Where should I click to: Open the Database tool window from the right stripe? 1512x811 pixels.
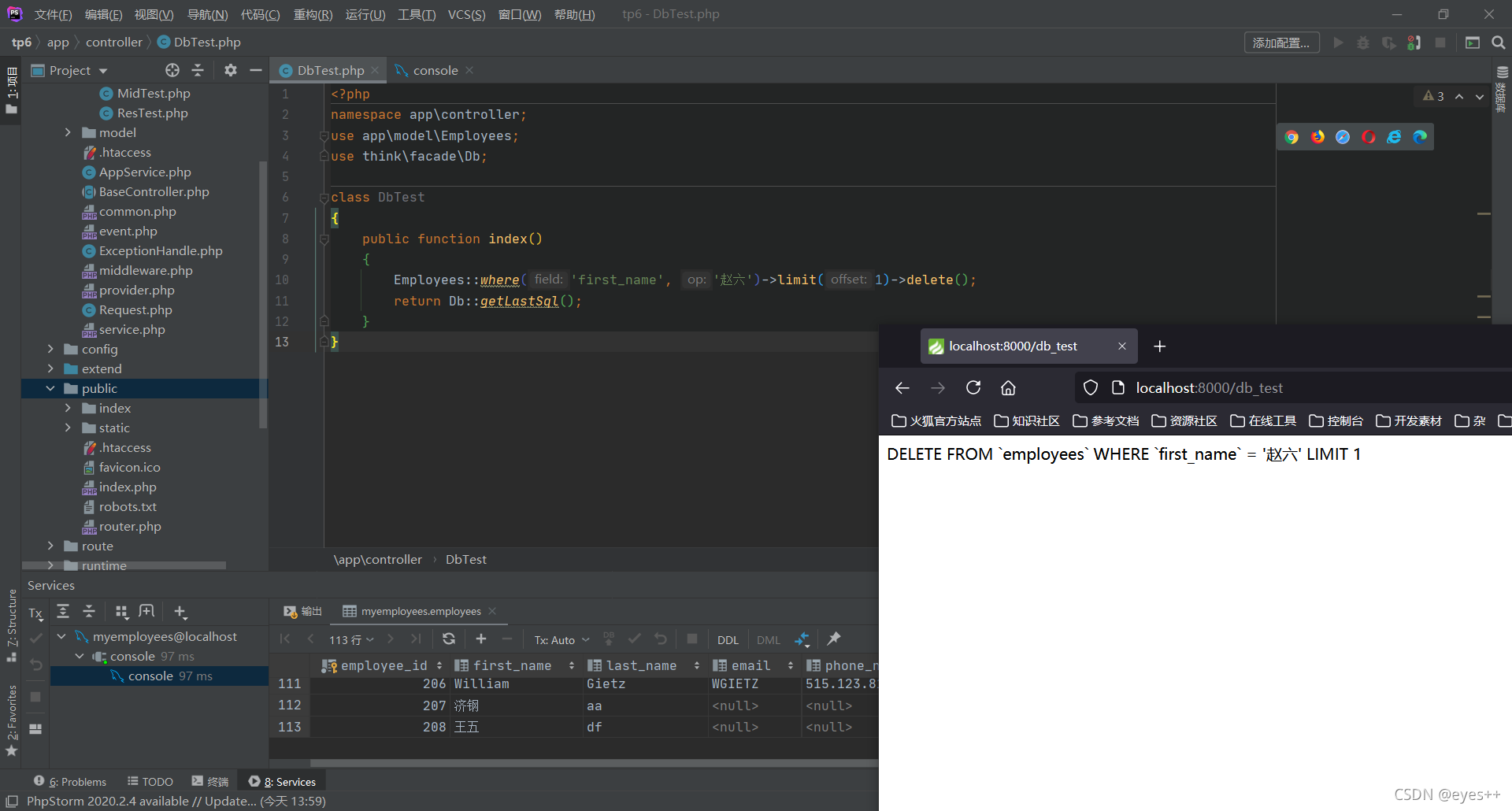coord(1501,88)
